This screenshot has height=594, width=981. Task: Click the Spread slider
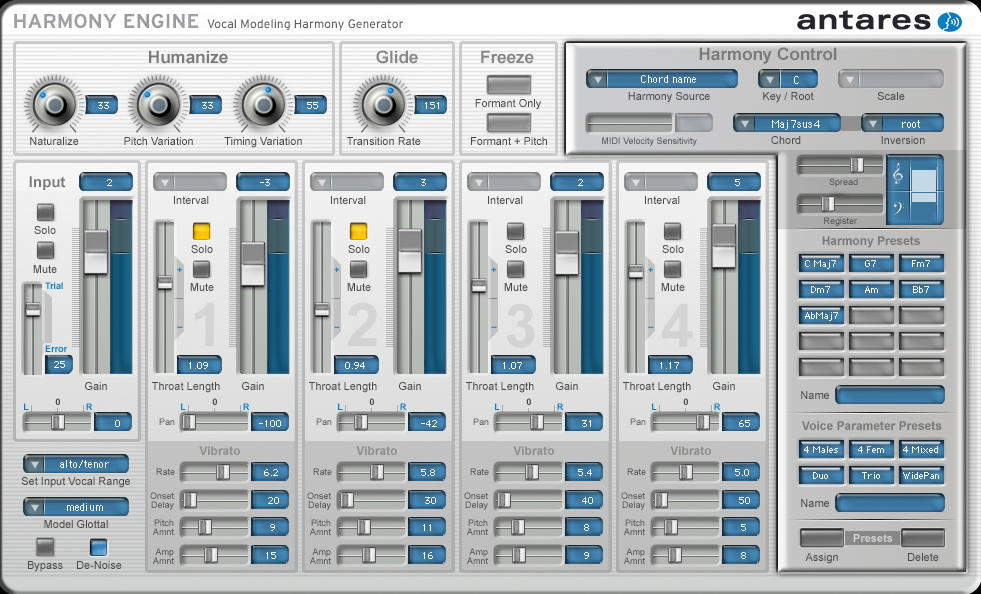[x=839, y=165]
